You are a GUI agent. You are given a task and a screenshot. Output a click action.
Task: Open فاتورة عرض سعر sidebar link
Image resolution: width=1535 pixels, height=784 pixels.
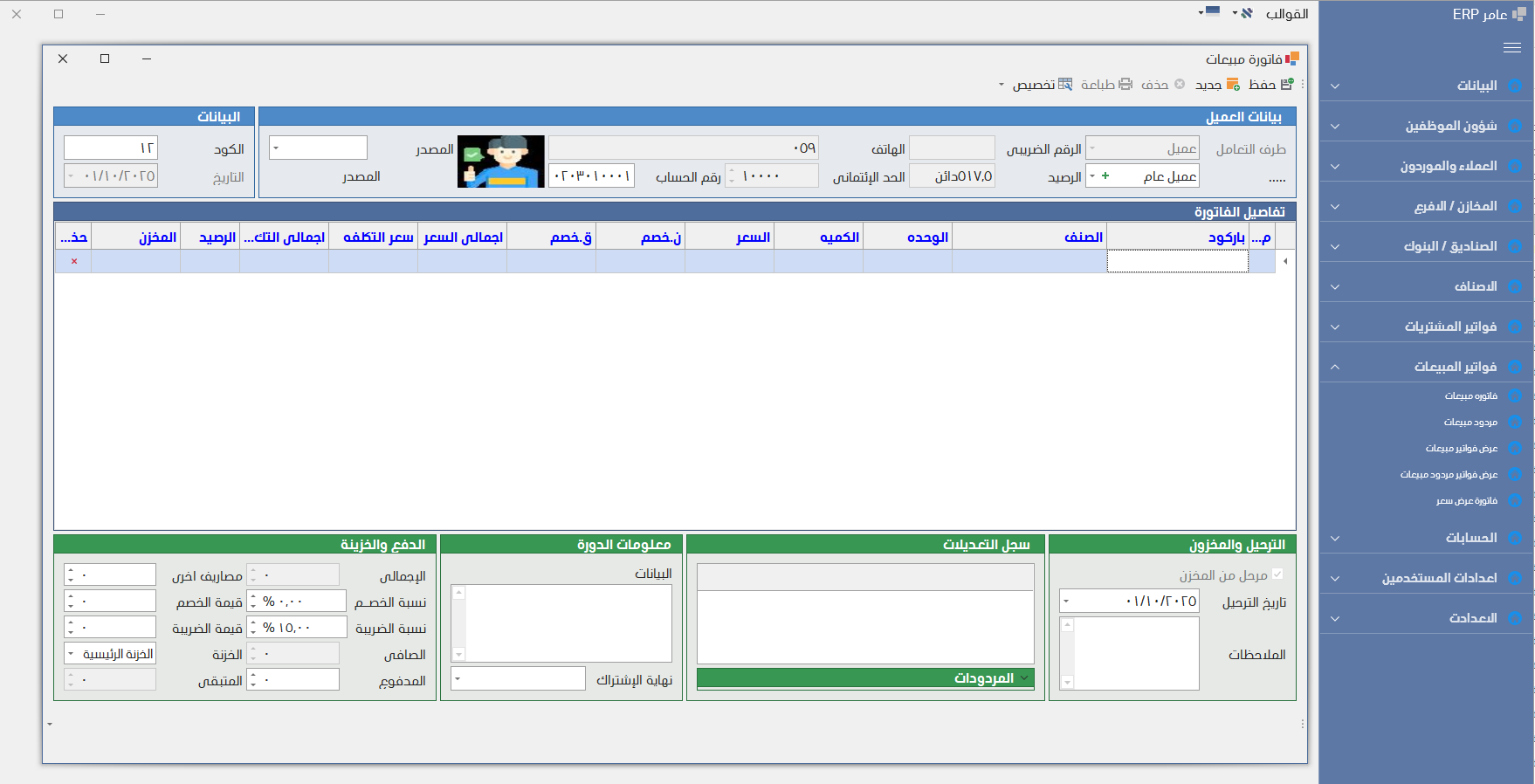pos(1466,501)
